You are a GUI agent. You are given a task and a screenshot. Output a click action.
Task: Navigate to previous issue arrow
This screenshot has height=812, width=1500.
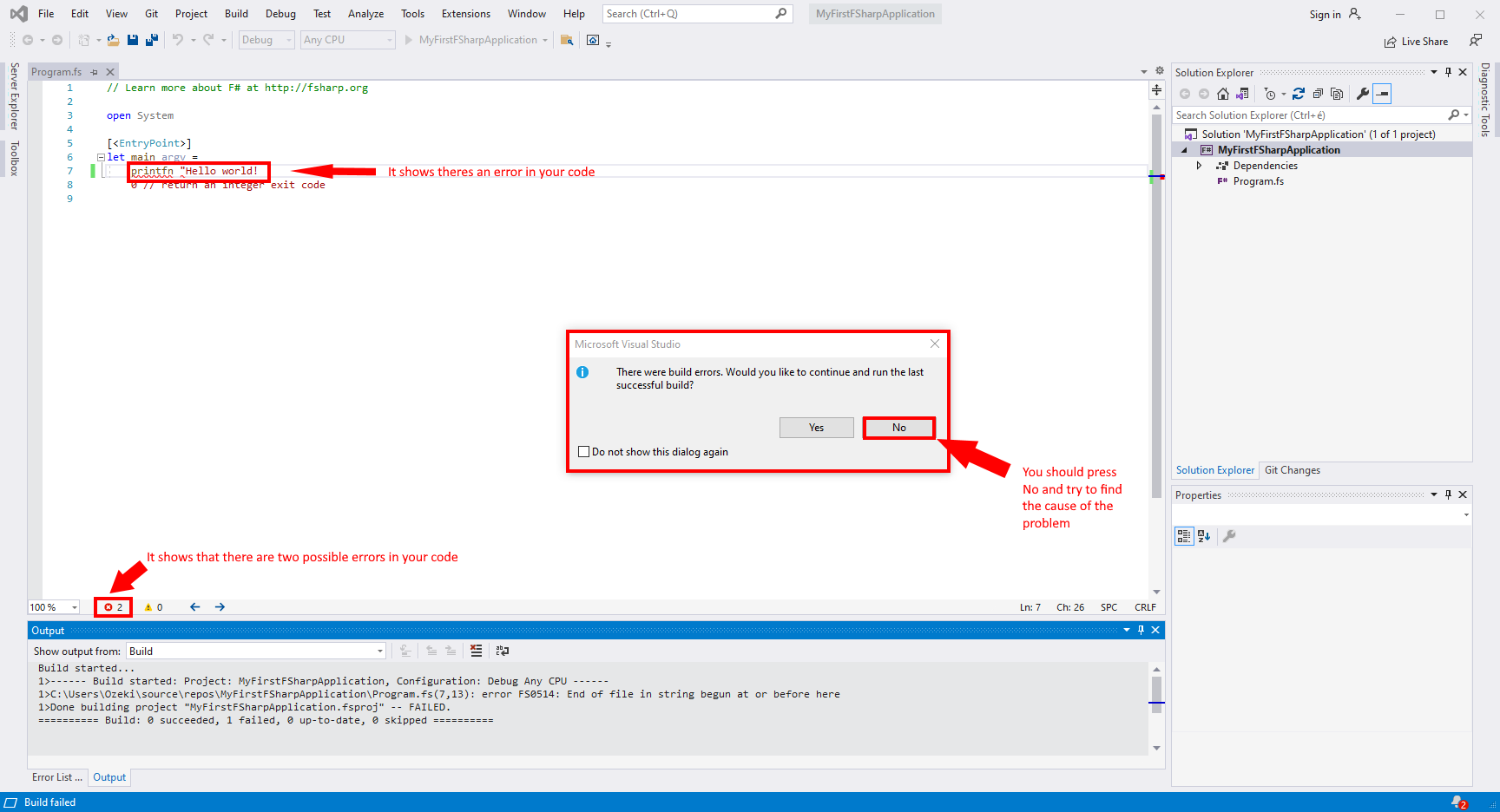click(x=195, y=607)
